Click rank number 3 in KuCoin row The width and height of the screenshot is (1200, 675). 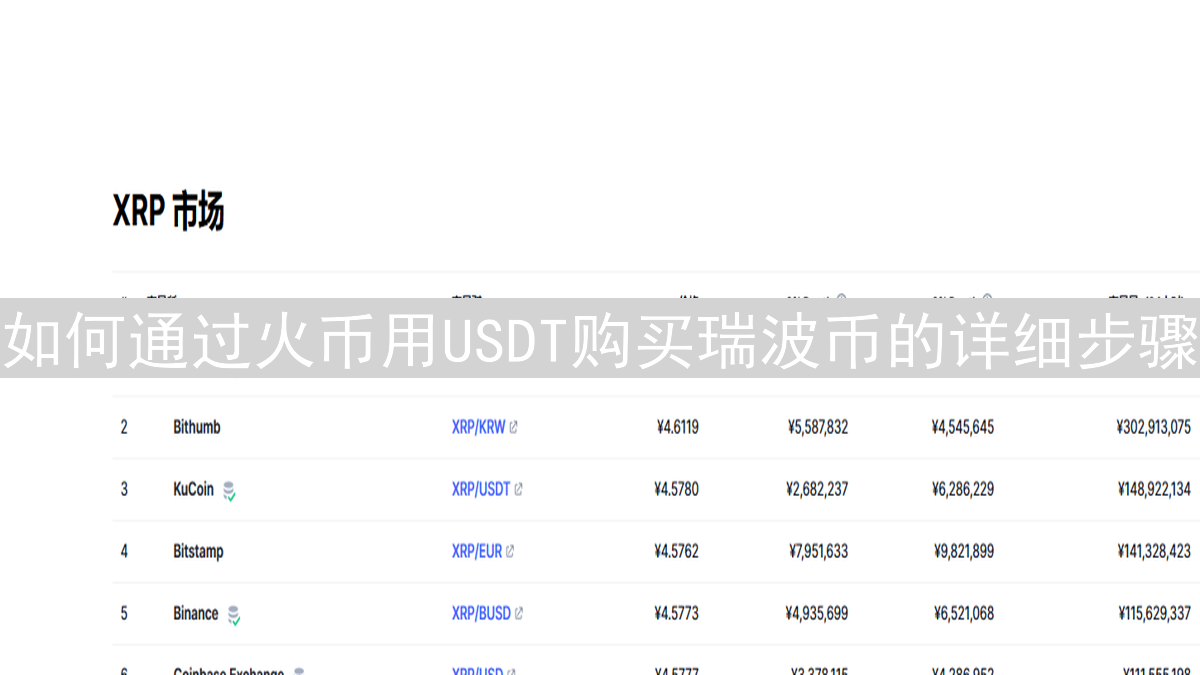[124, 489]
